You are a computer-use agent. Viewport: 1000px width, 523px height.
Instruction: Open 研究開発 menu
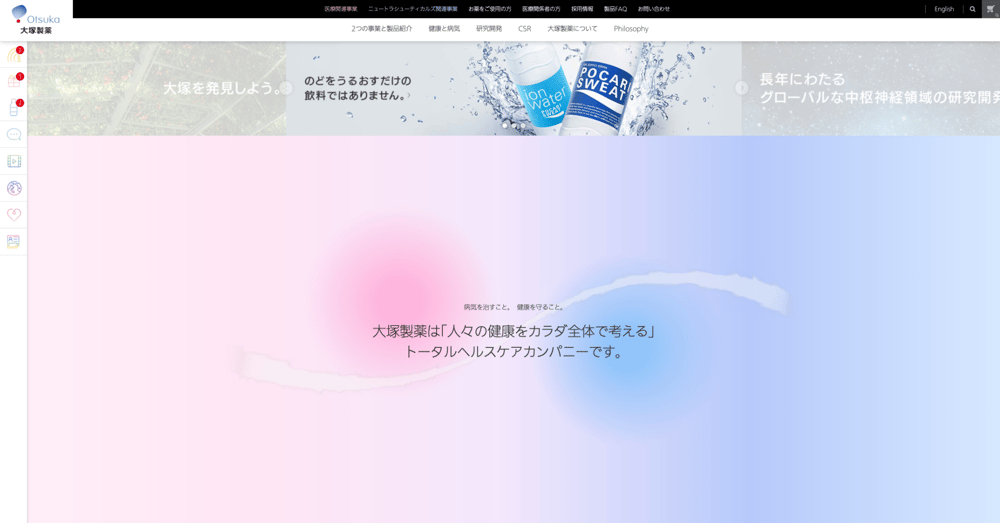(489, 29)
